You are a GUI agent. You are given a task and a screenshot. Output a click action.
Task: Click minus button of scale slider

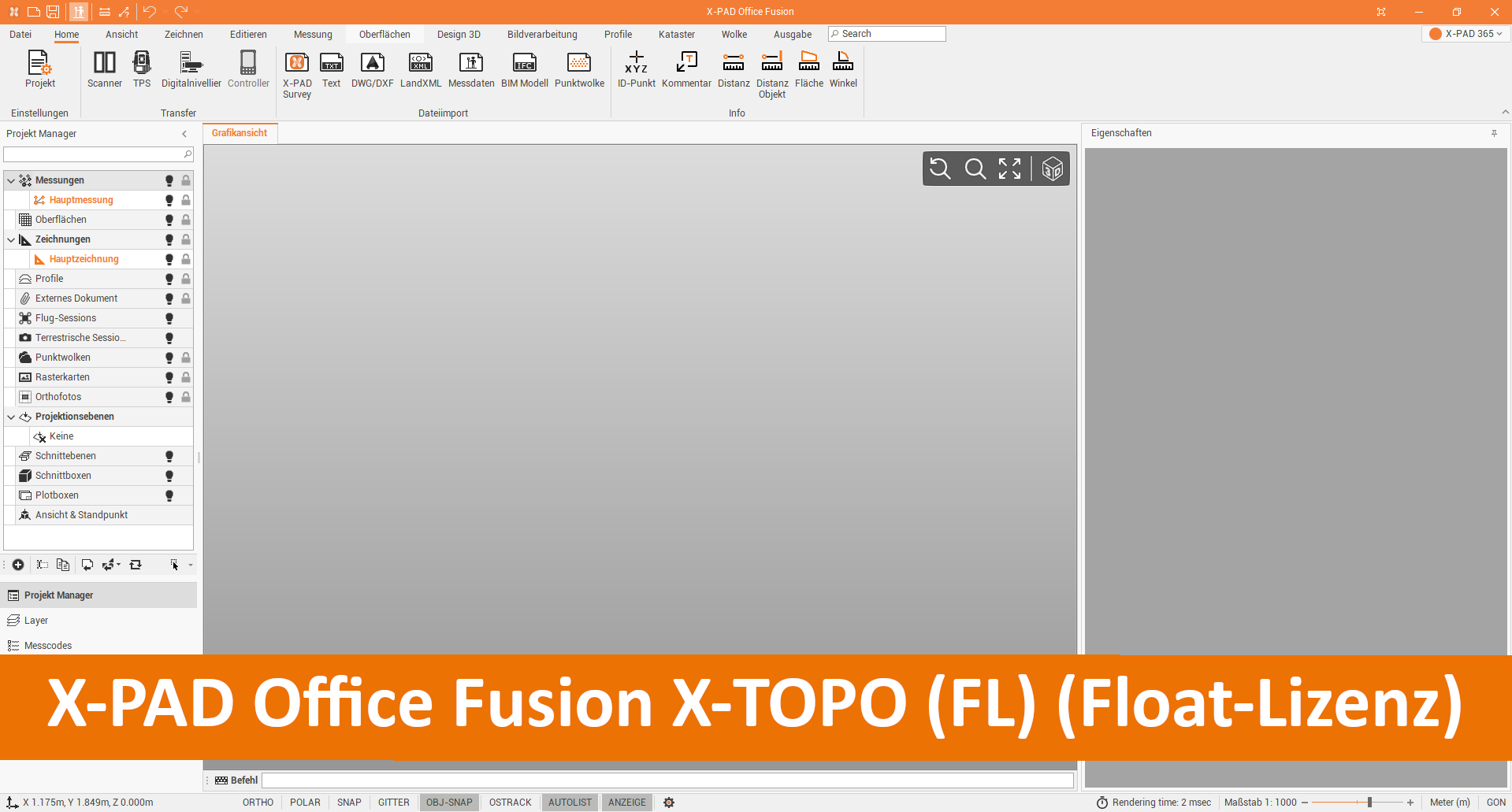click(x=1305, y=803)
